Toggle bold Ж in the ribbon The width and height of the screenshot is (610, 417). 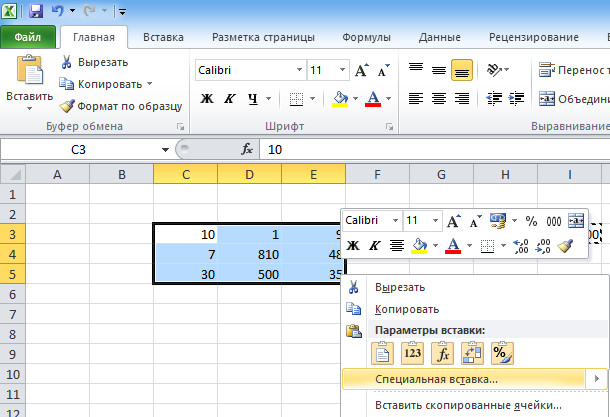207,99
